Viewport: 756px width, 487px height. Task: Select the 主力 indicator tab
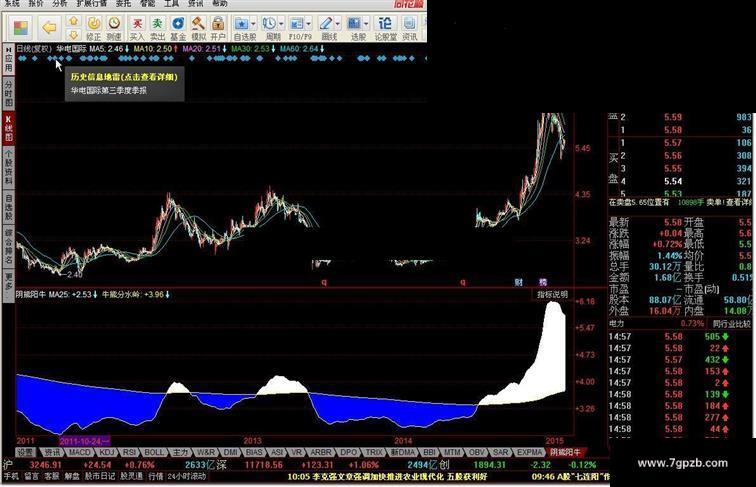180,452
